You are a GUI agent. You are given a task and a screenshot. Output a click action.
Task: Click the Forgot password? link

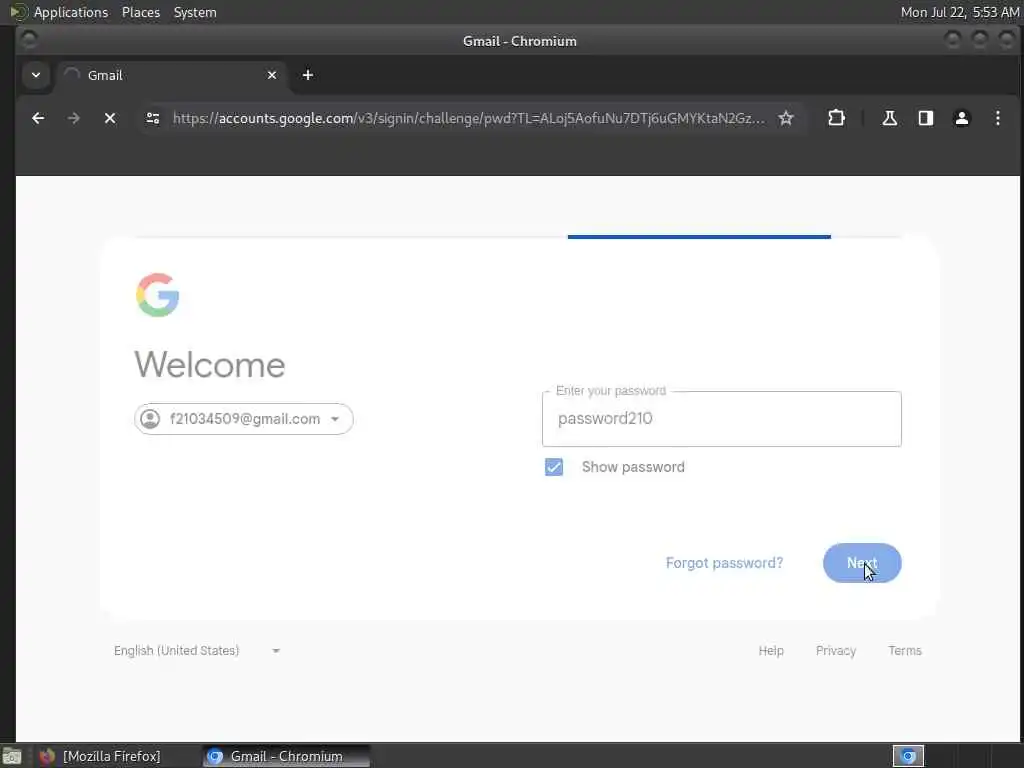pos(724,563)
